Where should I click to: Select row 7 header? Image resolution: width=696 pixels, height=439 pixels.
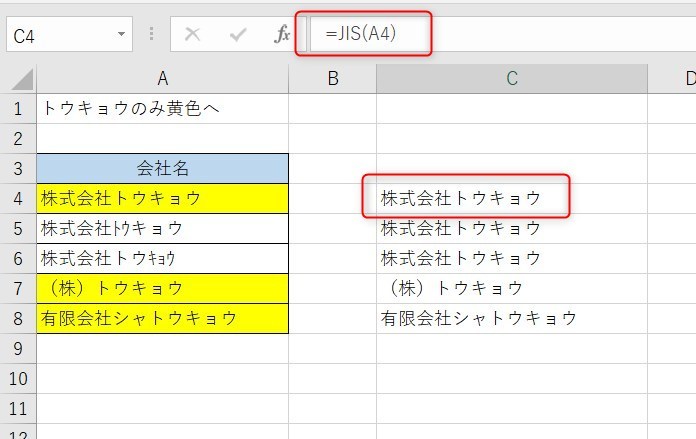pyautogui.click(x=18, y=289)
